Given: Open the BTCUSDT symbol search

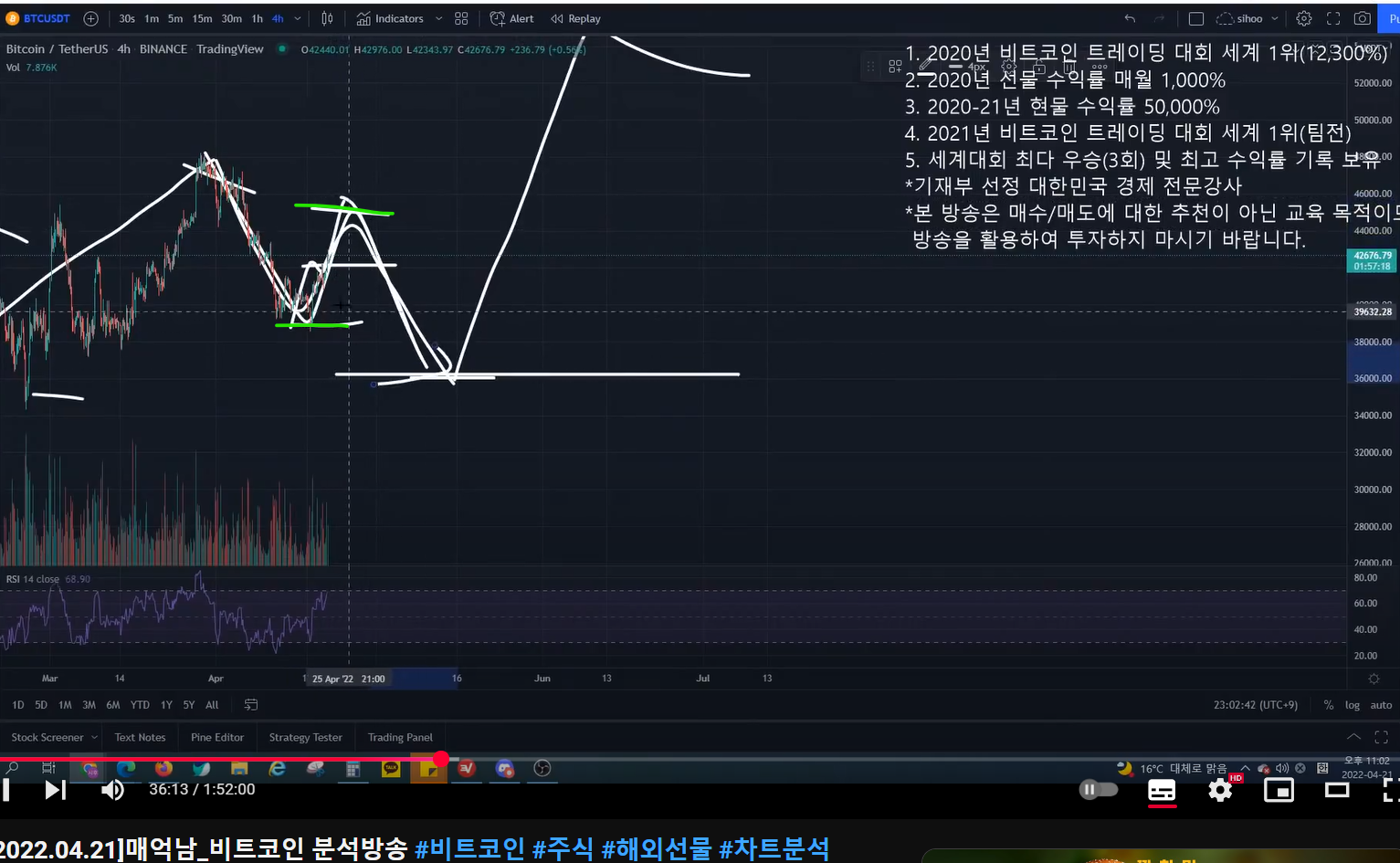Looking at the screenshot, I should 38,18.
